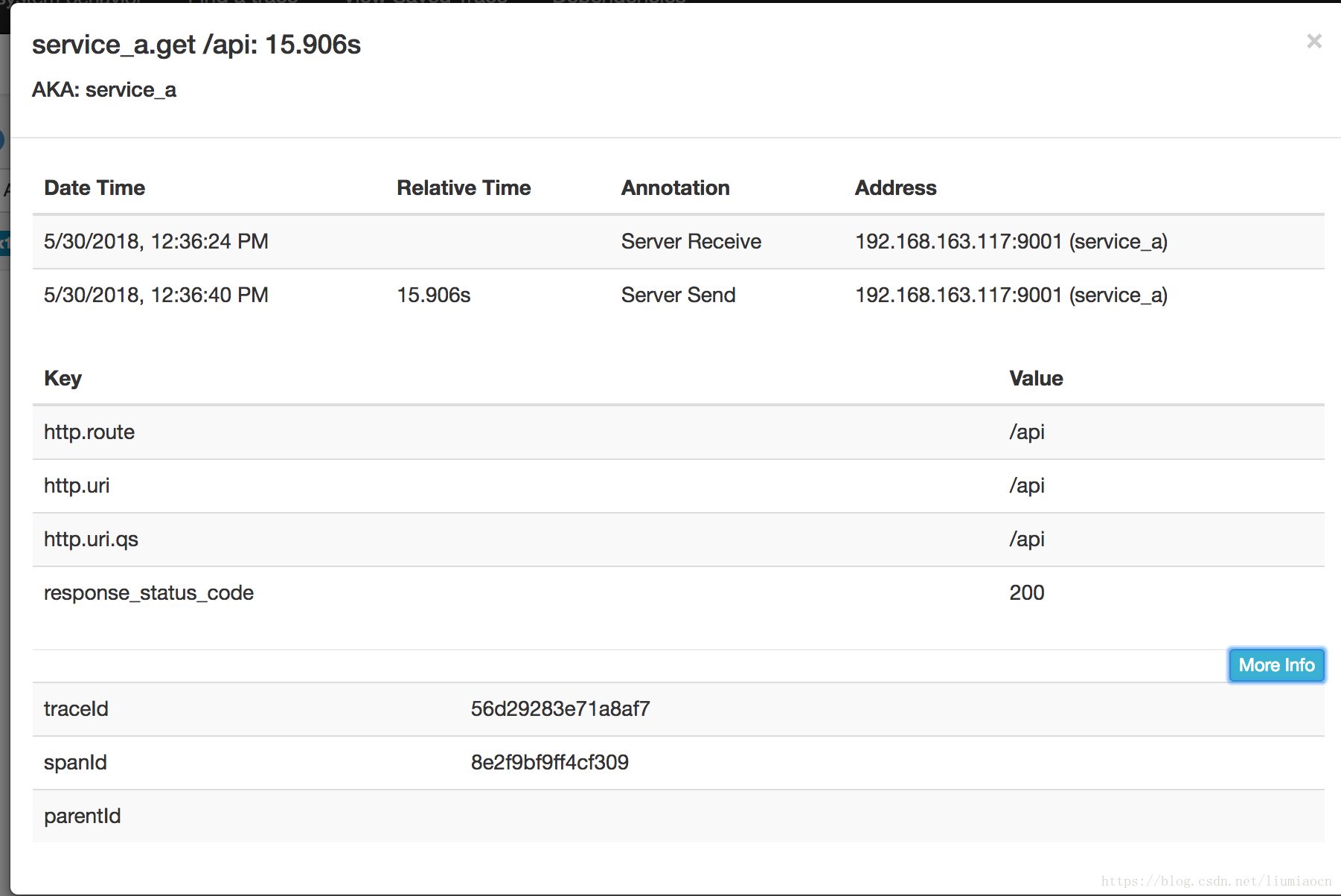The width and height of the screenshot is (1341, 896).
Task: Select the http.uri.qs key cell
Action: click(91, 540)
